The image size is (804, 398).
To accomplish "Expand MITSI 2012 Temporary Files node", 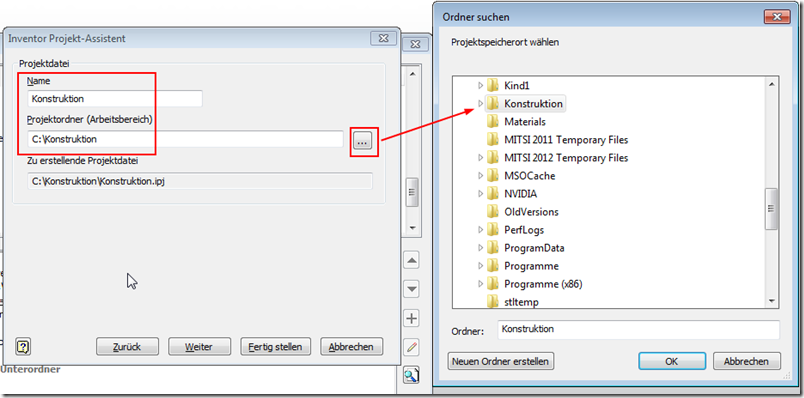I will click(480, 157).
